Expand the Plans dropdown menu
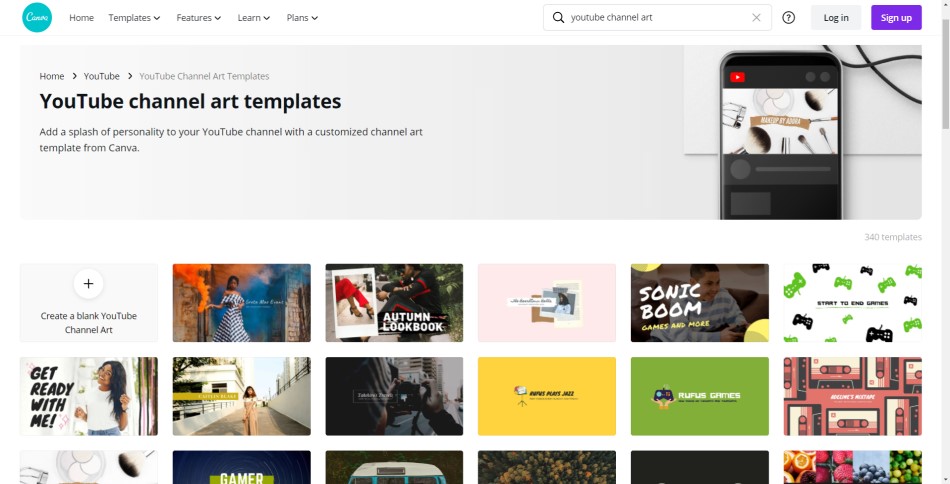This screenshot has height=484, width=950. pos(302,18)
